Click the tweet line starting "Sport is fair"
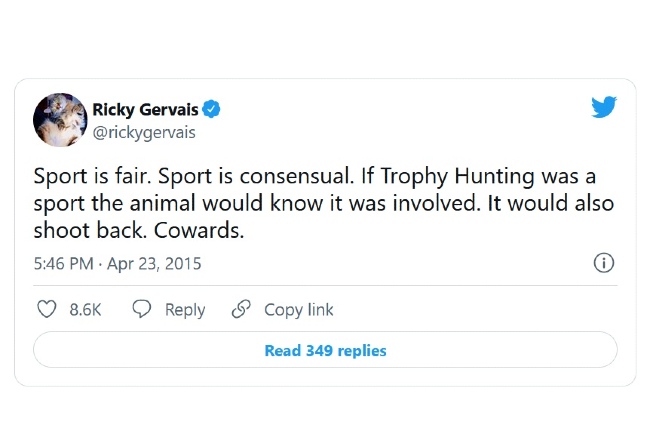Image resolution: width=650 pixels, height=431 pixels. tap(315, 176)
